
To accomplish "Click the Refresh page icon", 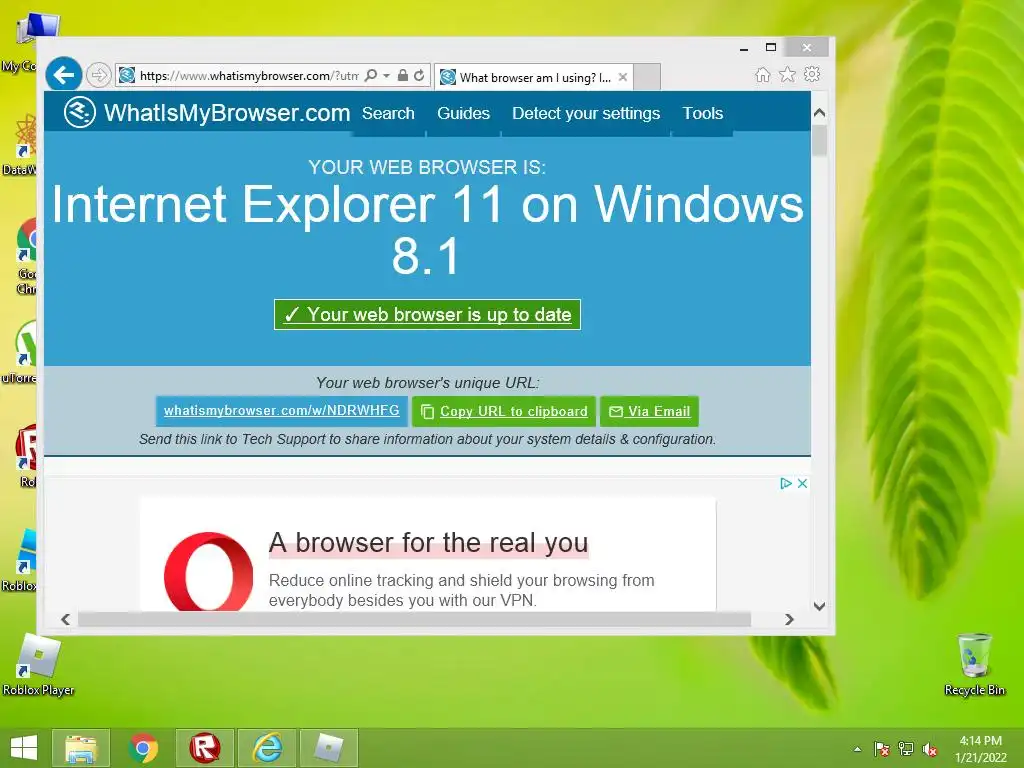I will tap(419, 76).
